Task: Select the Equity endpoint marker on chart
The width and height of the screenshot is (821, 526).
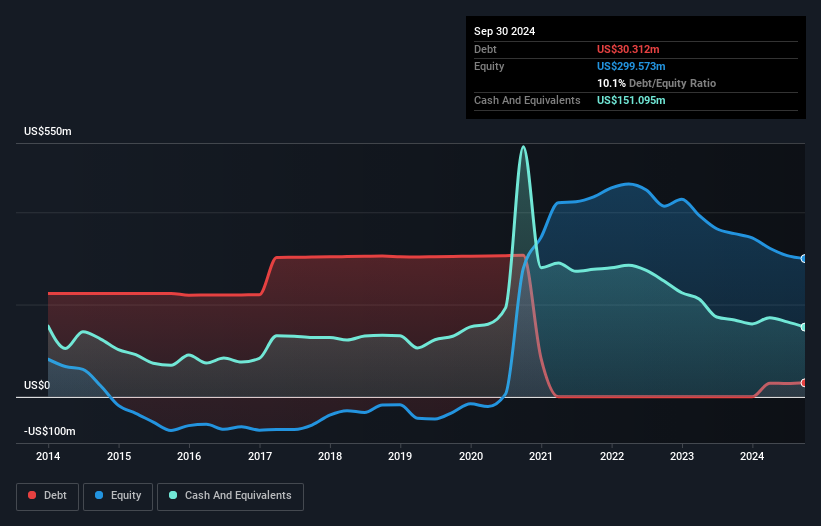Action: [x=804, y=259]
